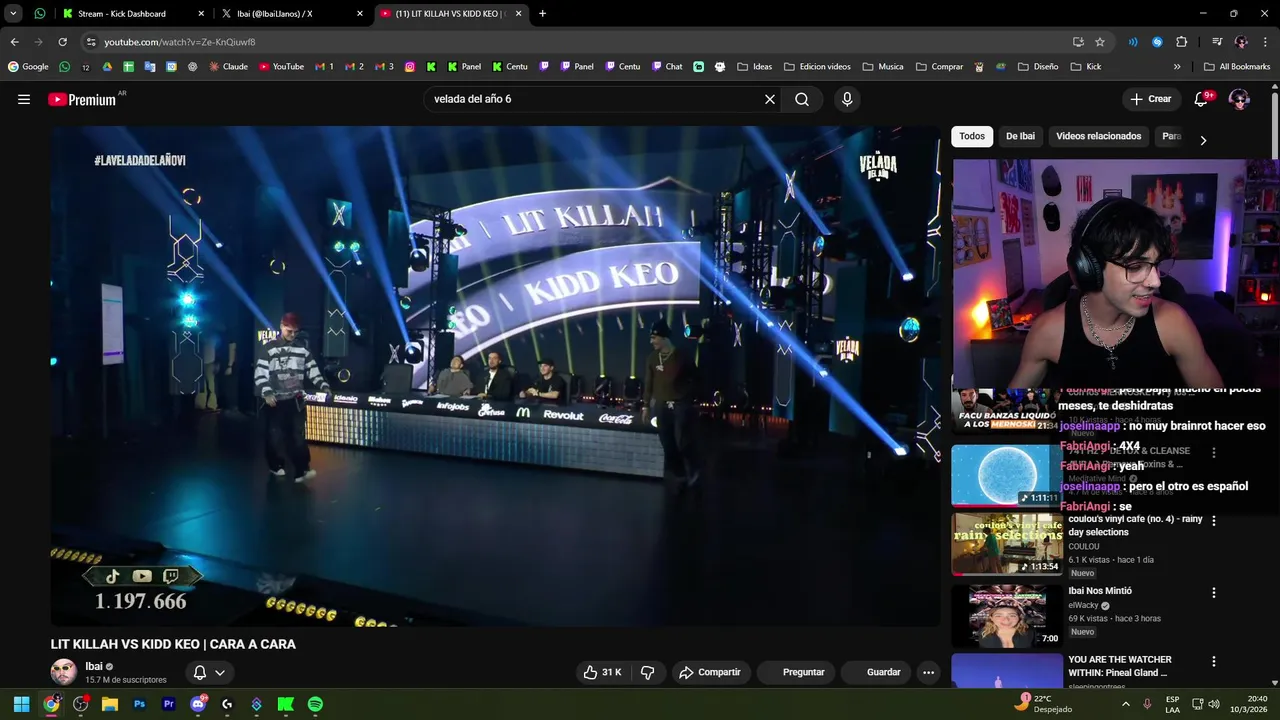Select the Videos relacionados filter chip
Screen dimensions: 1280x720
[1098, 136]
